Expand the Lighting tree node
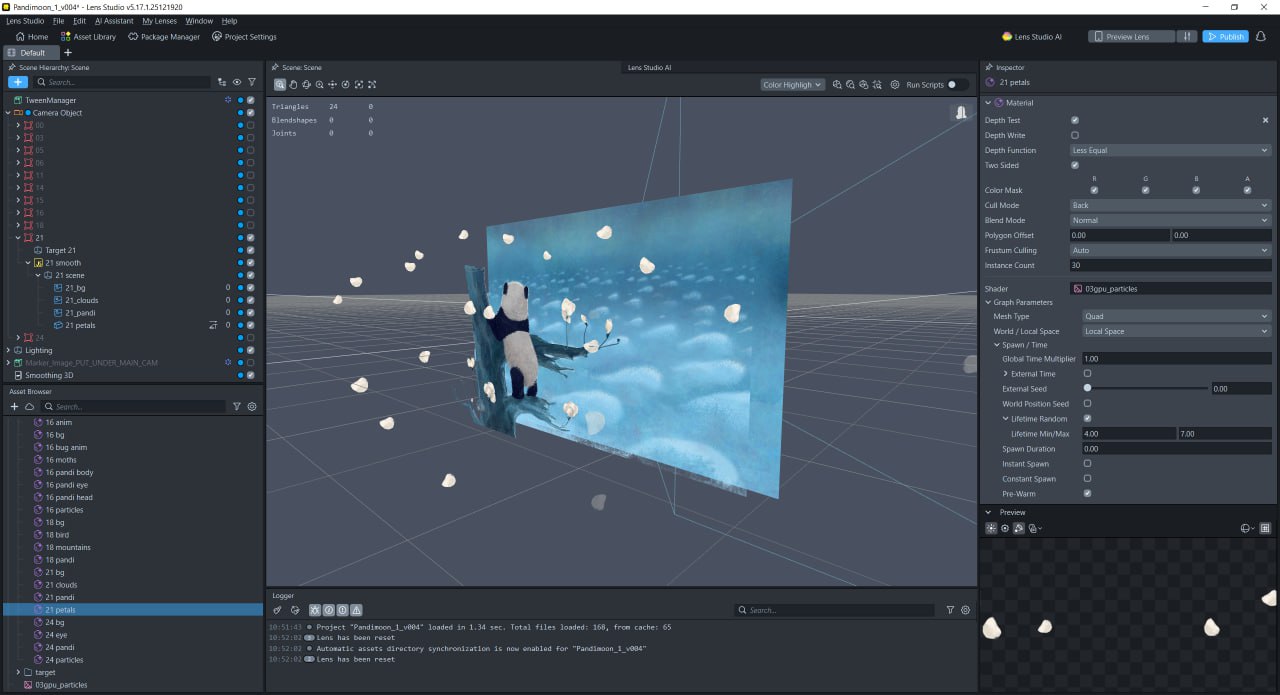1280x695 pixels. 8,351
